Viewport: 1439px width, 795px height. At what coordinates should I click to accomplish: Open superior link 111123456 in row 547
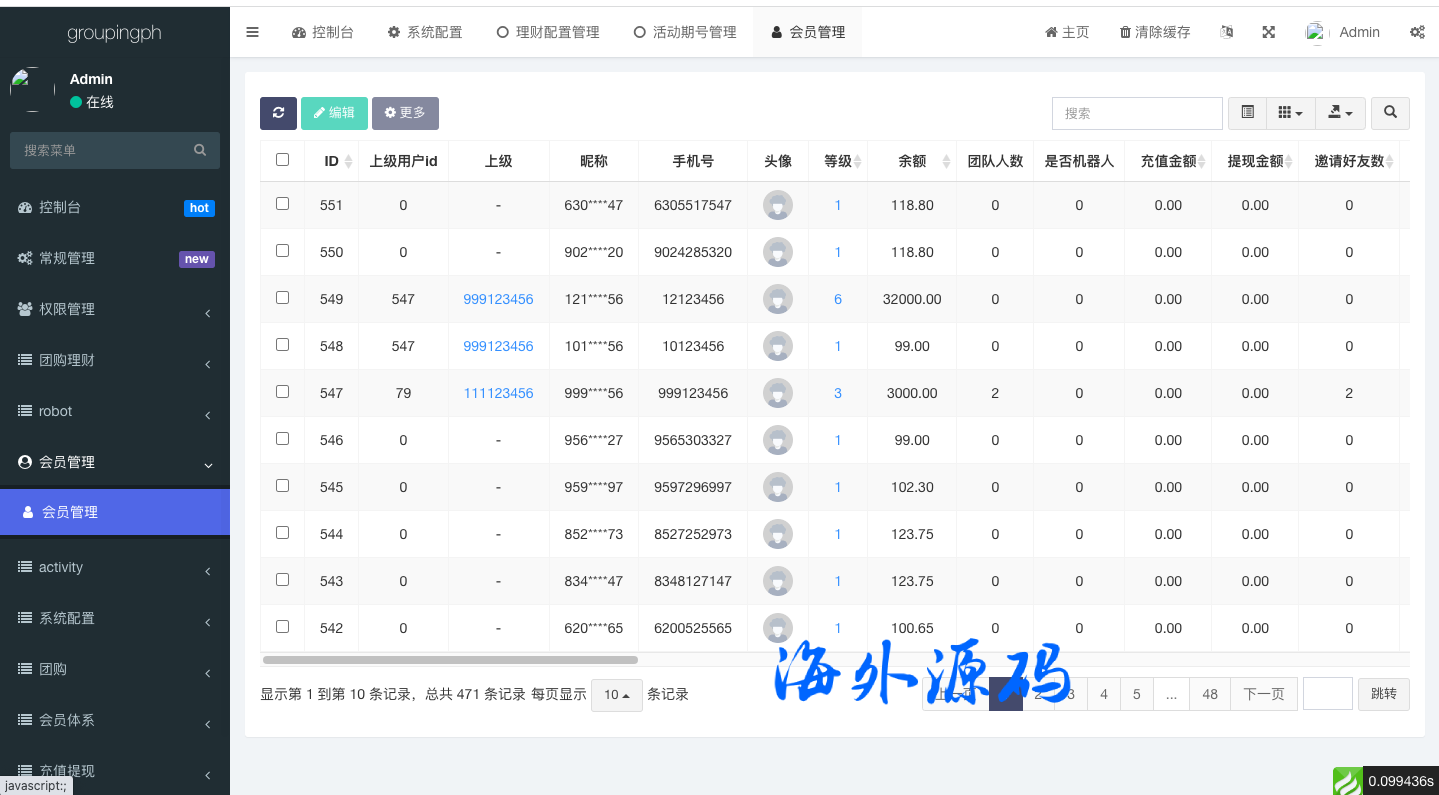click(x=498, y=393)
